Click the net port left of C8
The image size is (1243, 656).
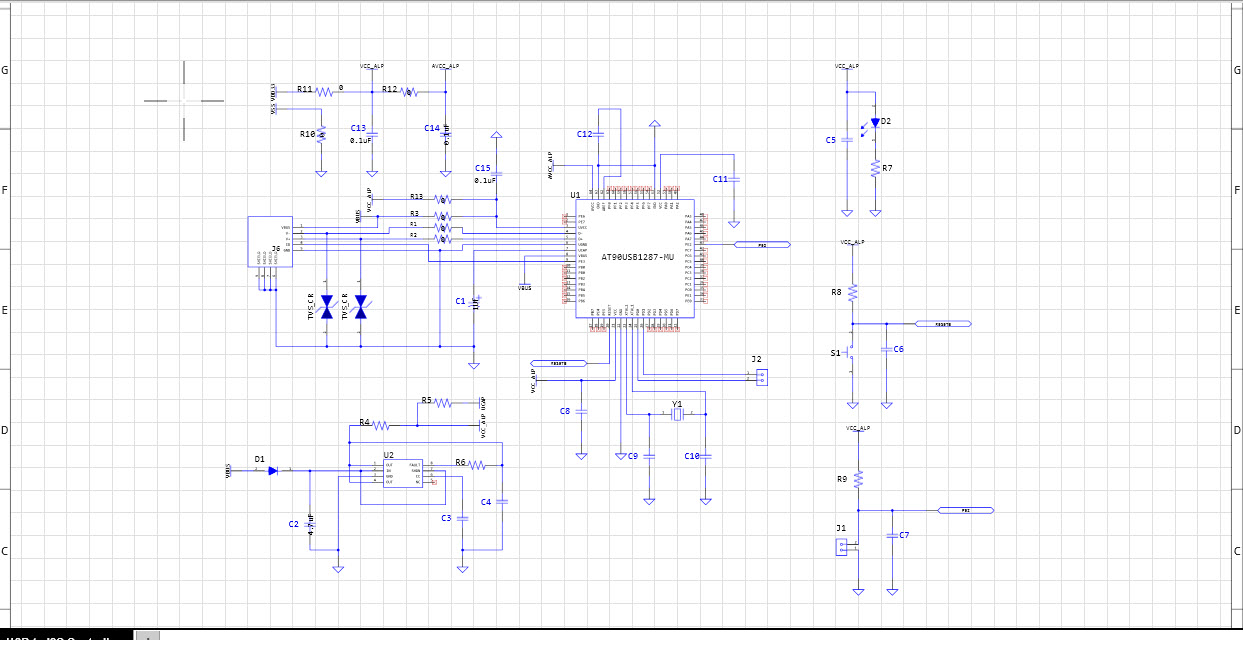(557, 363)
